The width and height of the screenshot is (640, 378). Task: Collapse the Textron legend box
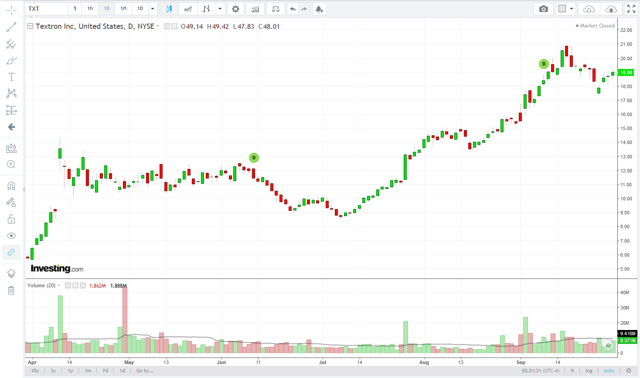click(x=30, y=26)
